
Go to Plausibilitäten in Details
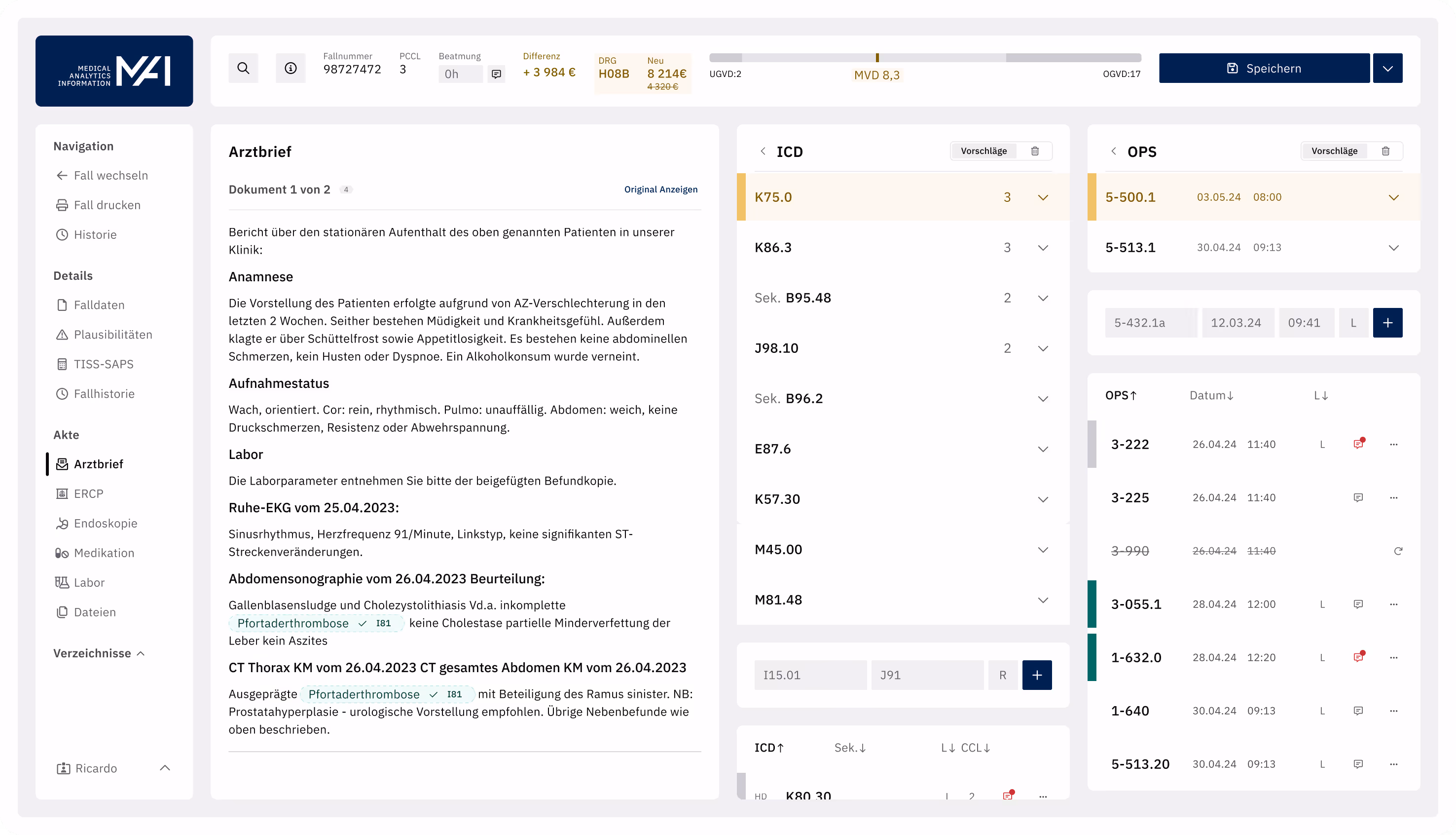coord(113,334)
